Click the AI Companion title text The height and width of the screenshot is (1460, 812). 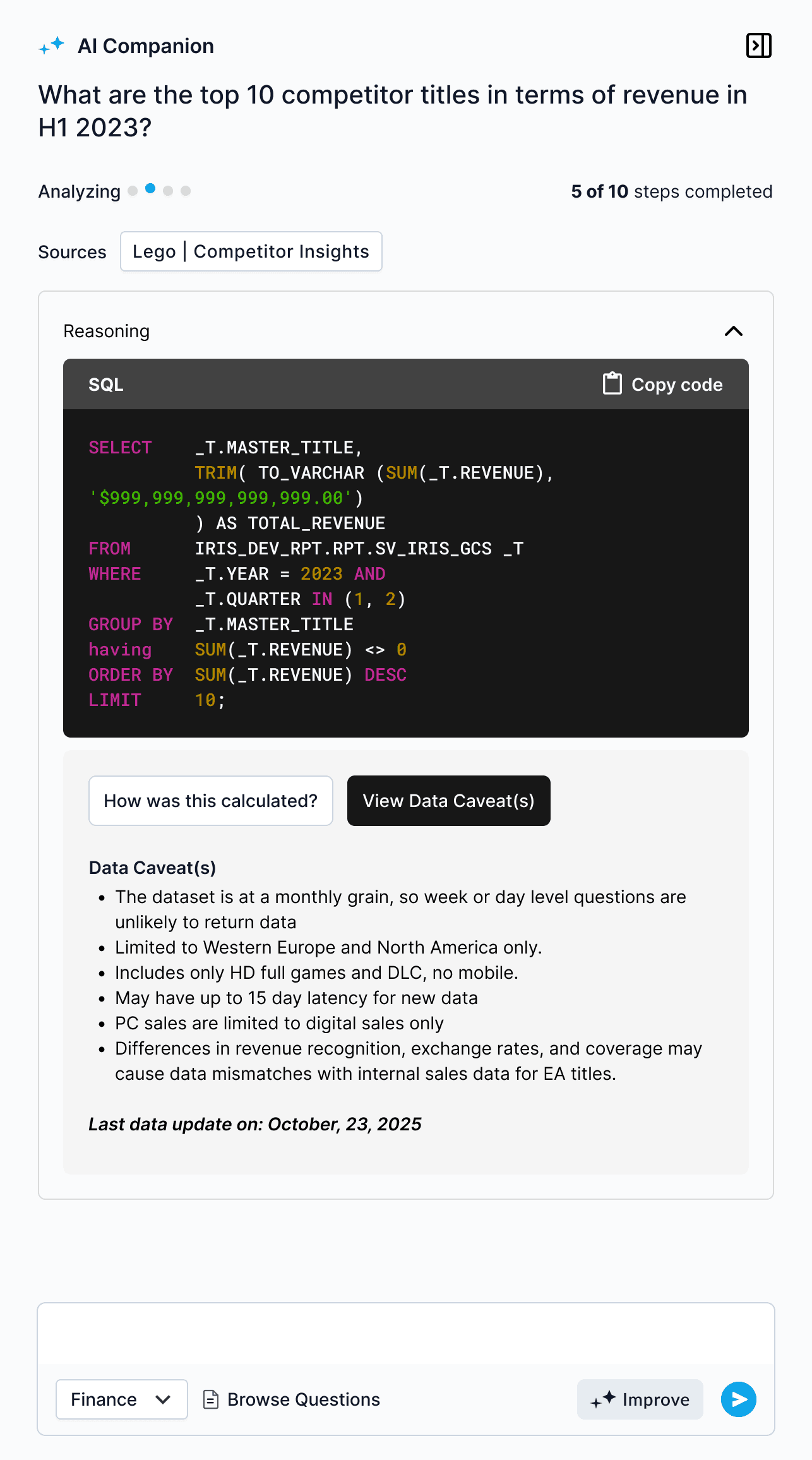(146, 46)
